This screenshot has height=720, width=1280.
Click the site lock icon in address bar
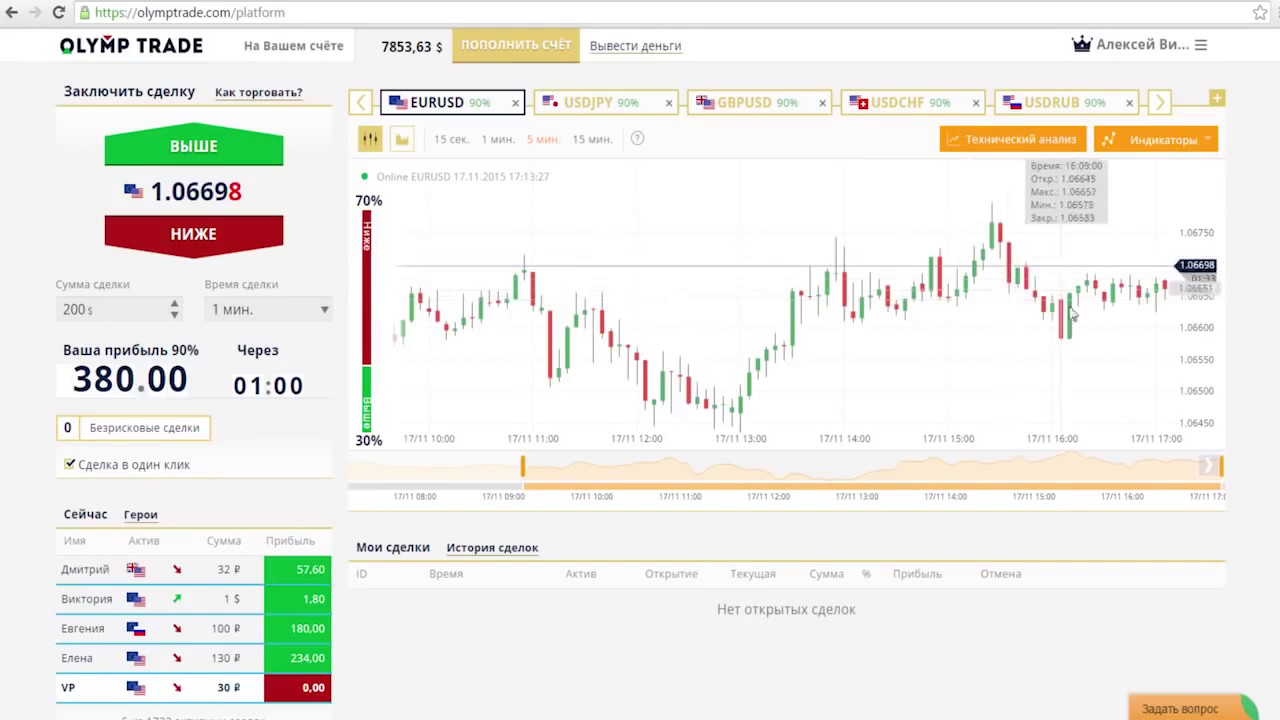pos(85,13)
